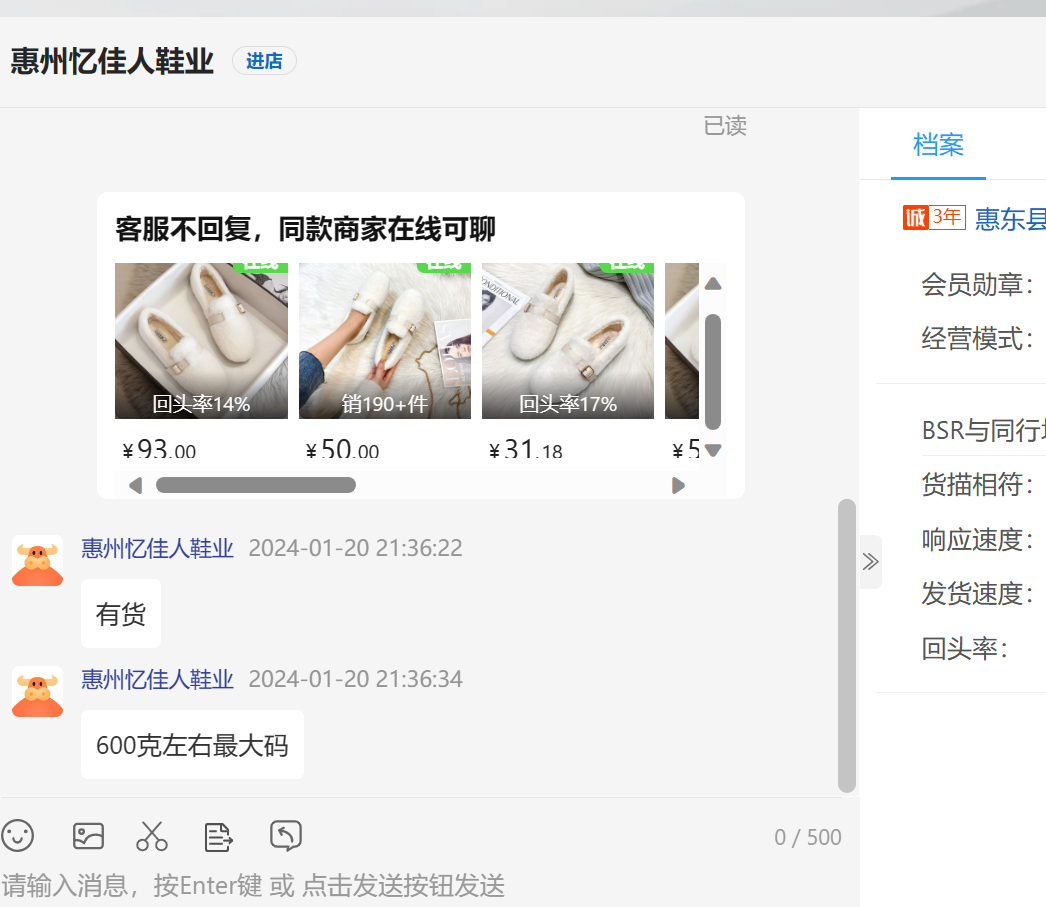Open the 惠东县 link in profile panel
Image resolution: width=1046 pixels, height=907 pixels.
(x=1010, y=219)
